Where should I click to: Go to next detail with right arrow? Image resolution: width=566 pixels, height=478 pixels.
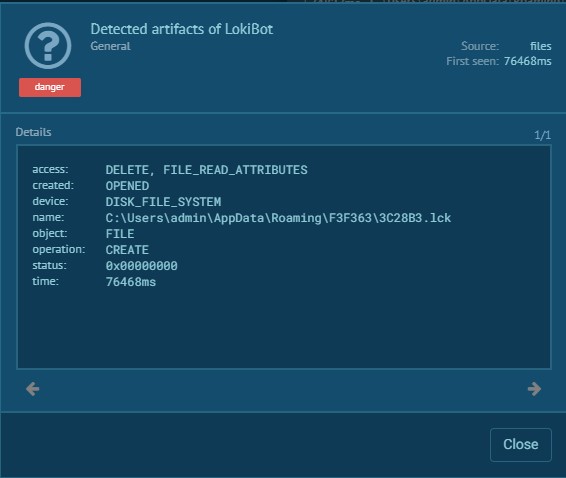pos(534,389)
